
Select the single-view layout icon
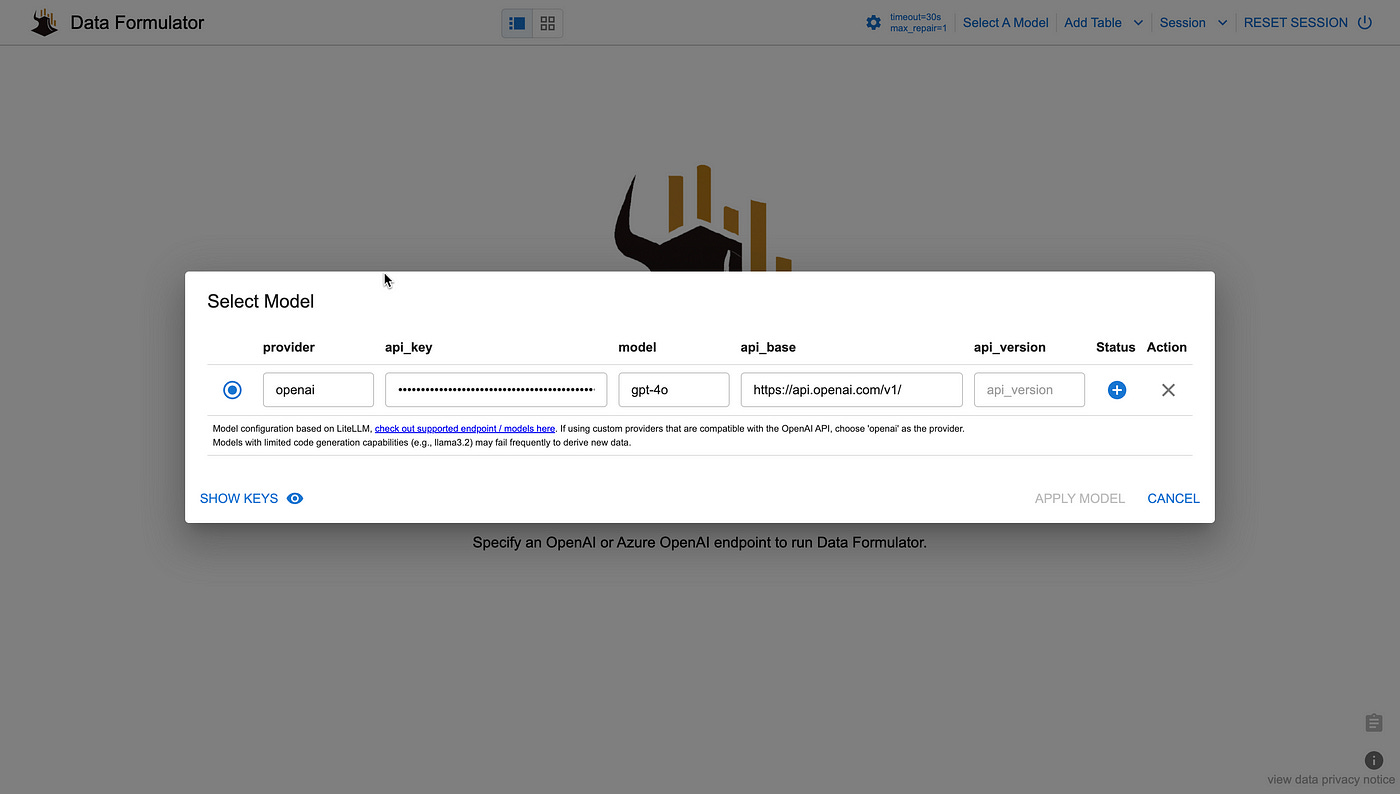pyautogui.click(x=516, y=22)
